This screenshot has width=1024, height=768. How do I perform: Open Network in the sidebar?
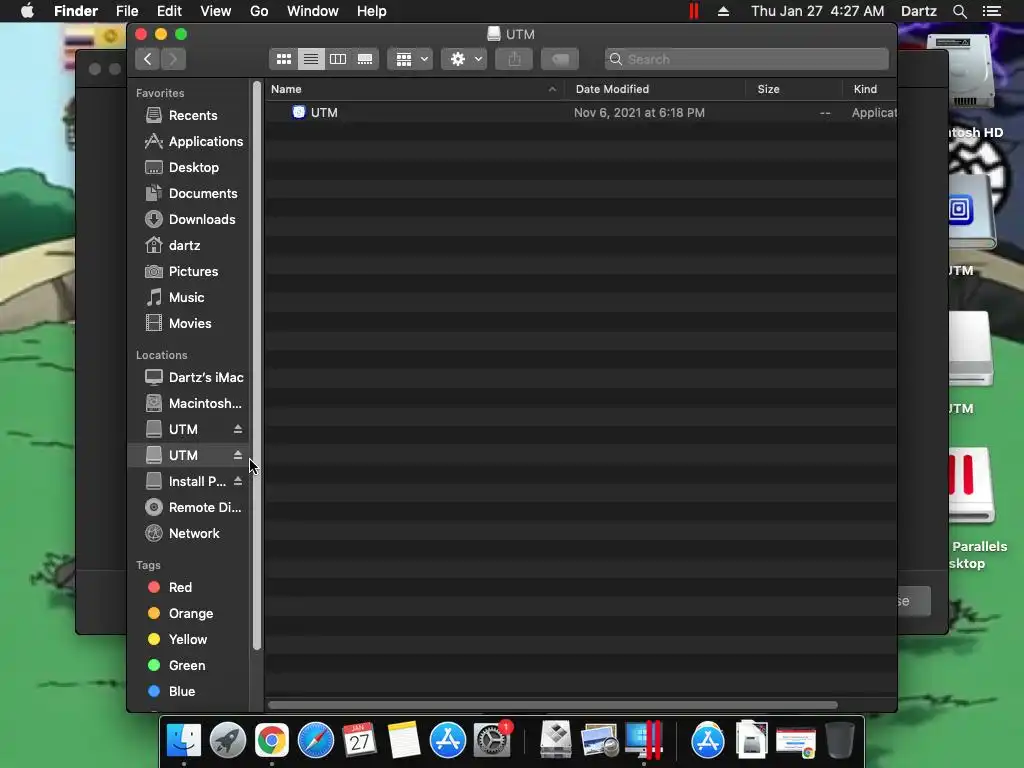[x=187, y=534]
